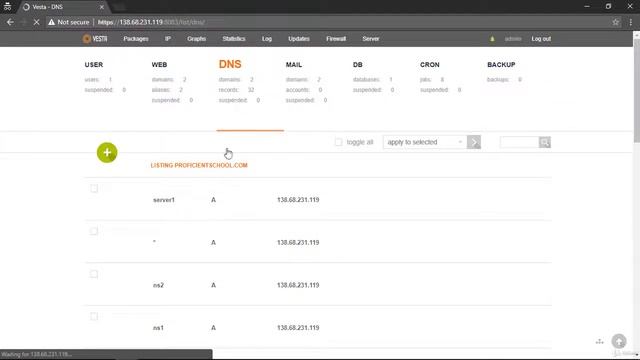The image size is (640, 360).
Task: Open the IP menu
Action: pos(168,39)
